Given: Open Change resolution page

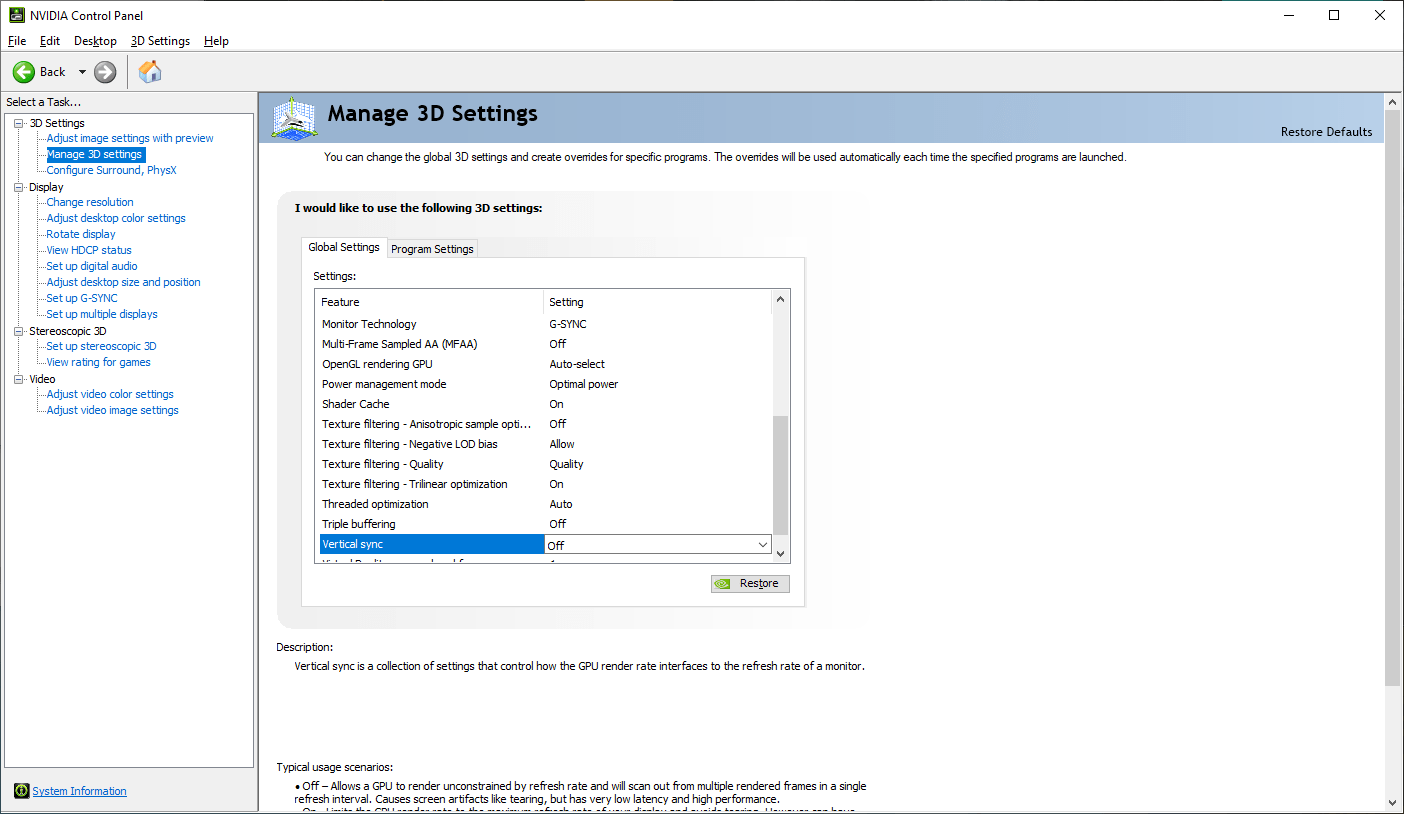Looking at the screenshot, I should [x=90, y=202].
